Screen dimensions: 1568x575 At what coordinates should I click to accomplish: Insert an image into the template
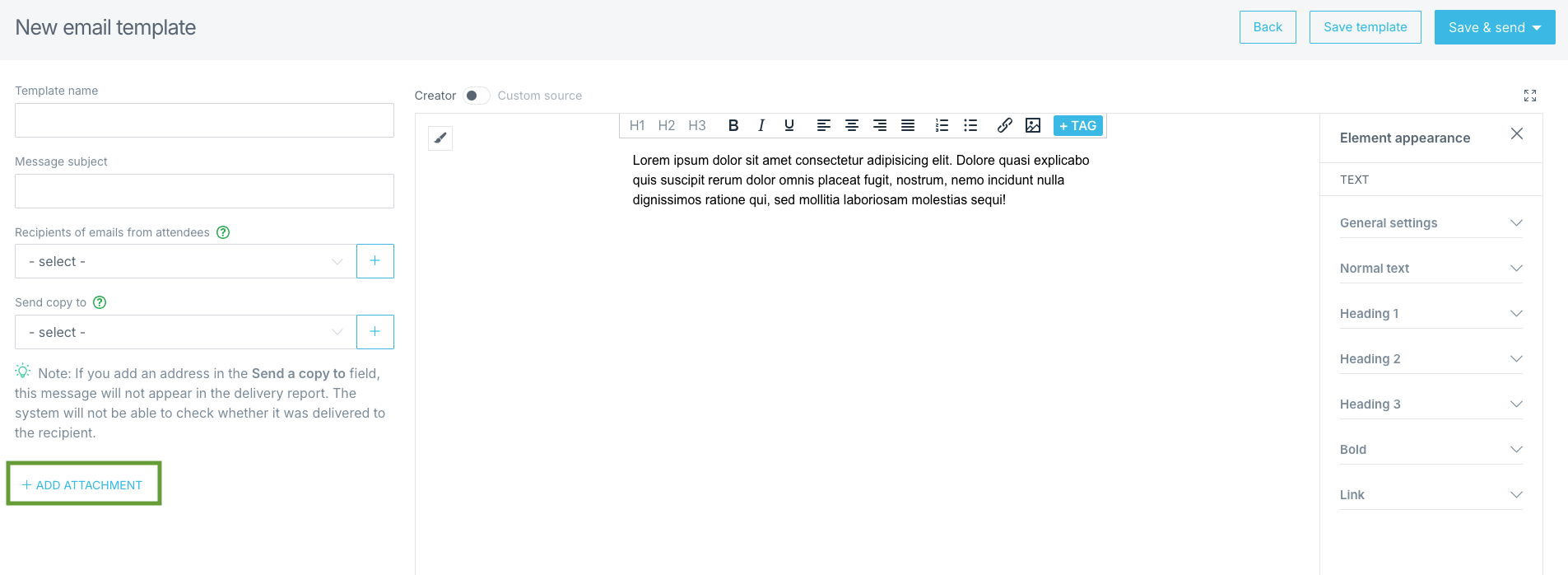[x=1033, y=125]
